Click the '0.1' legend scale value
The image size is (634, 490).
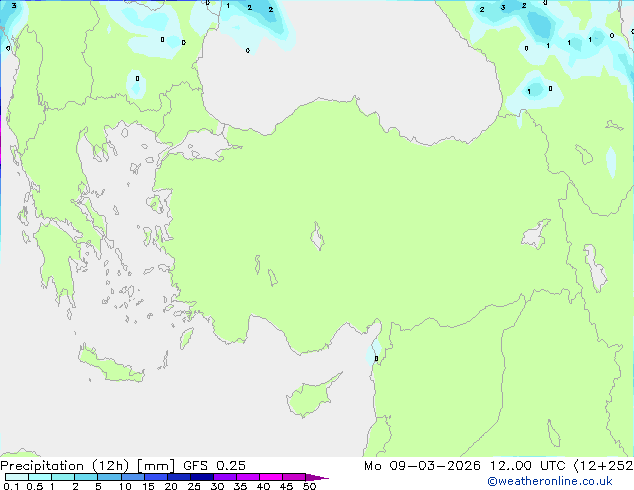coord(11,486)
